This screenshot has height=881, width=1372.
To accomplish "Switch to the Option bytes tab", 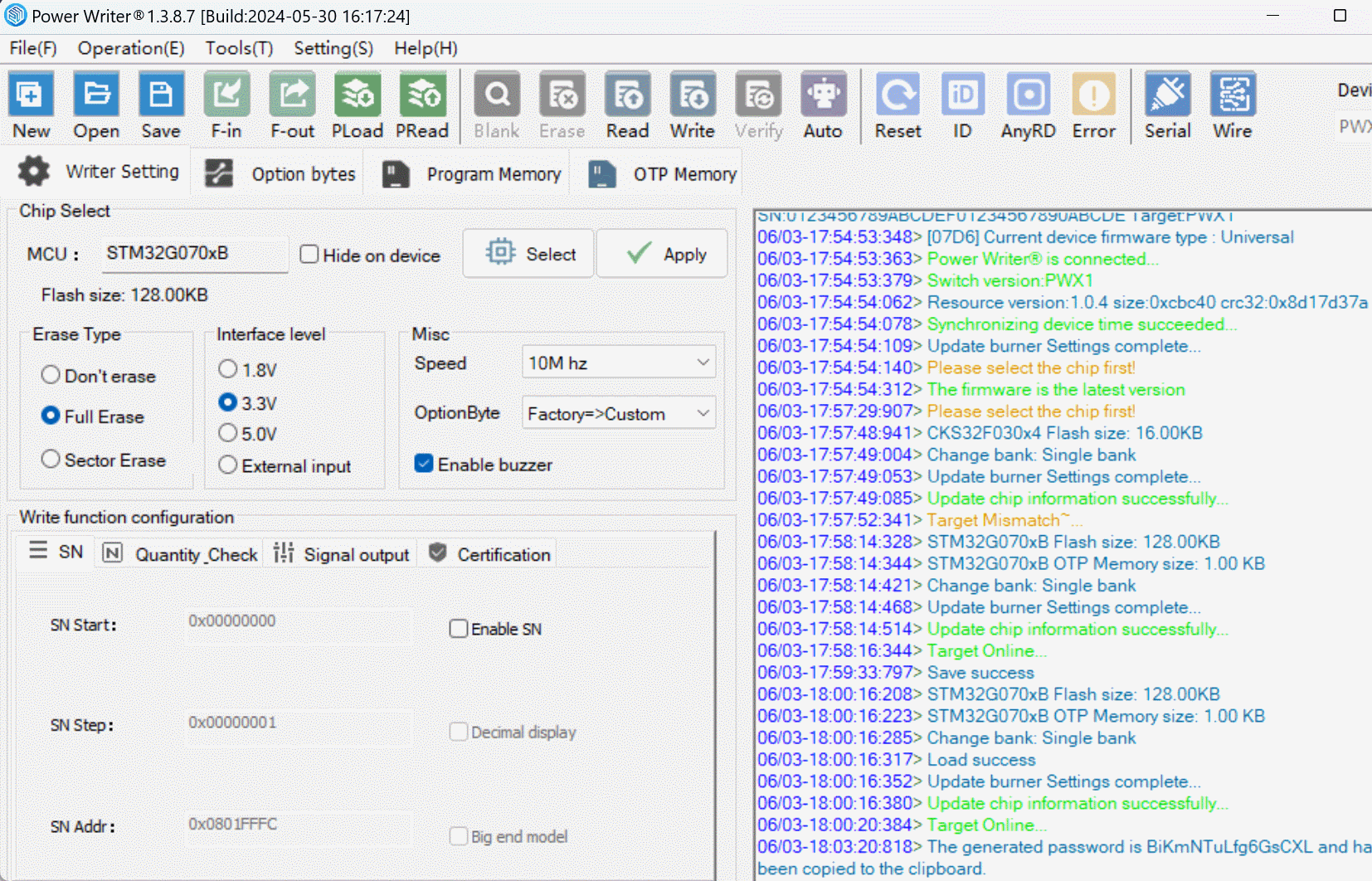I will (x=280, y=173).
